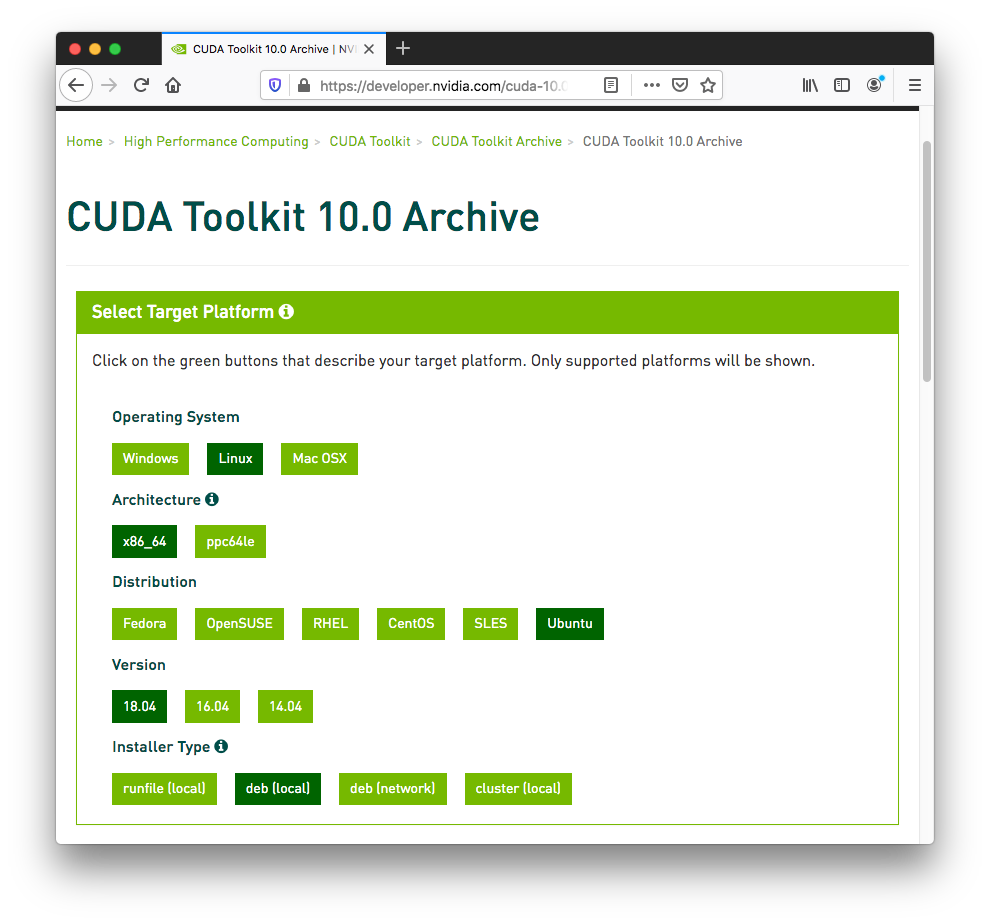Screen dimensions: 990x924
Task: Choose runfile (local) installer type
Action: pos(164,789)
